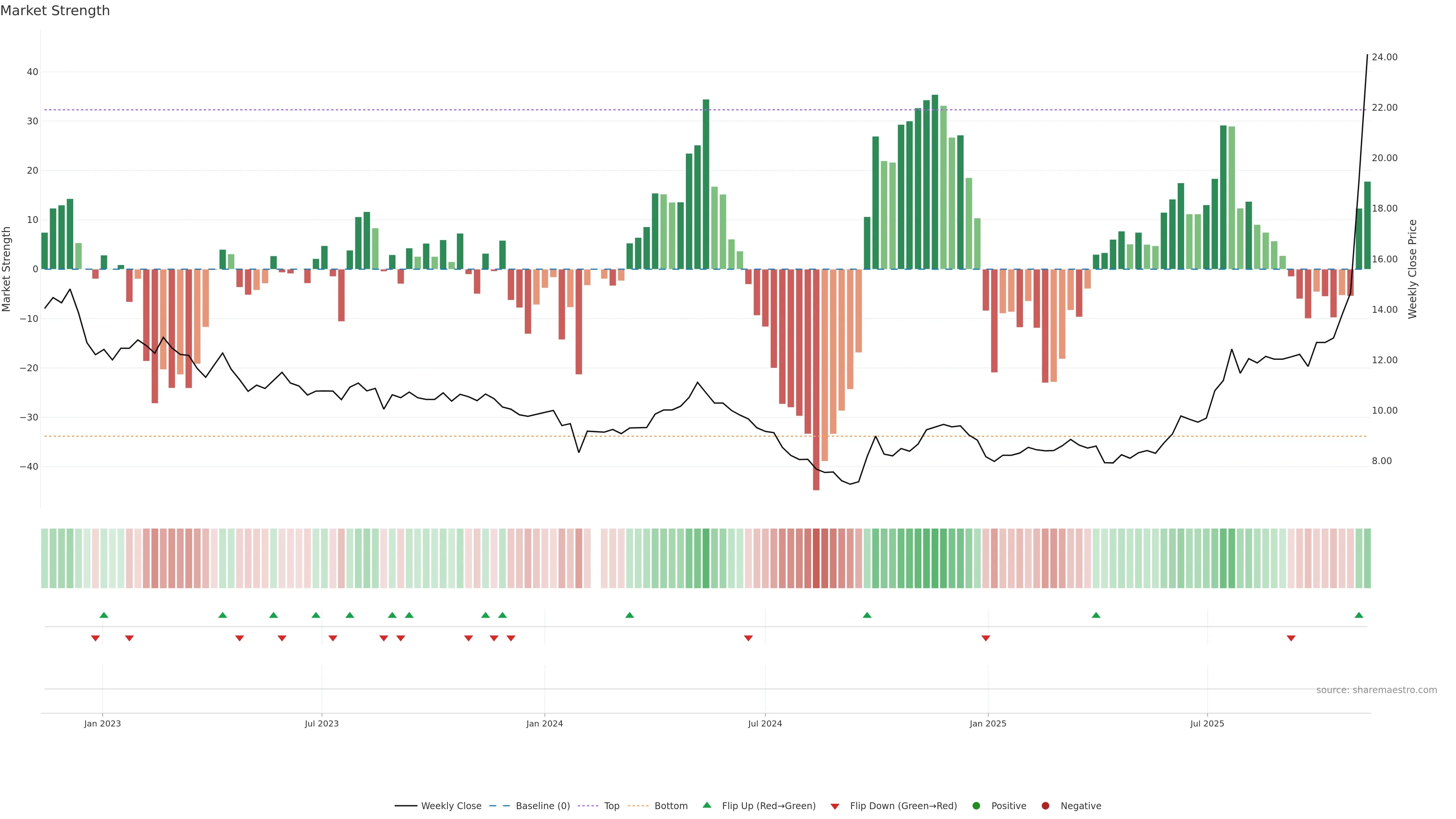
Task: Click Flip Down red triangle legend icon
Action: (835, 806)
